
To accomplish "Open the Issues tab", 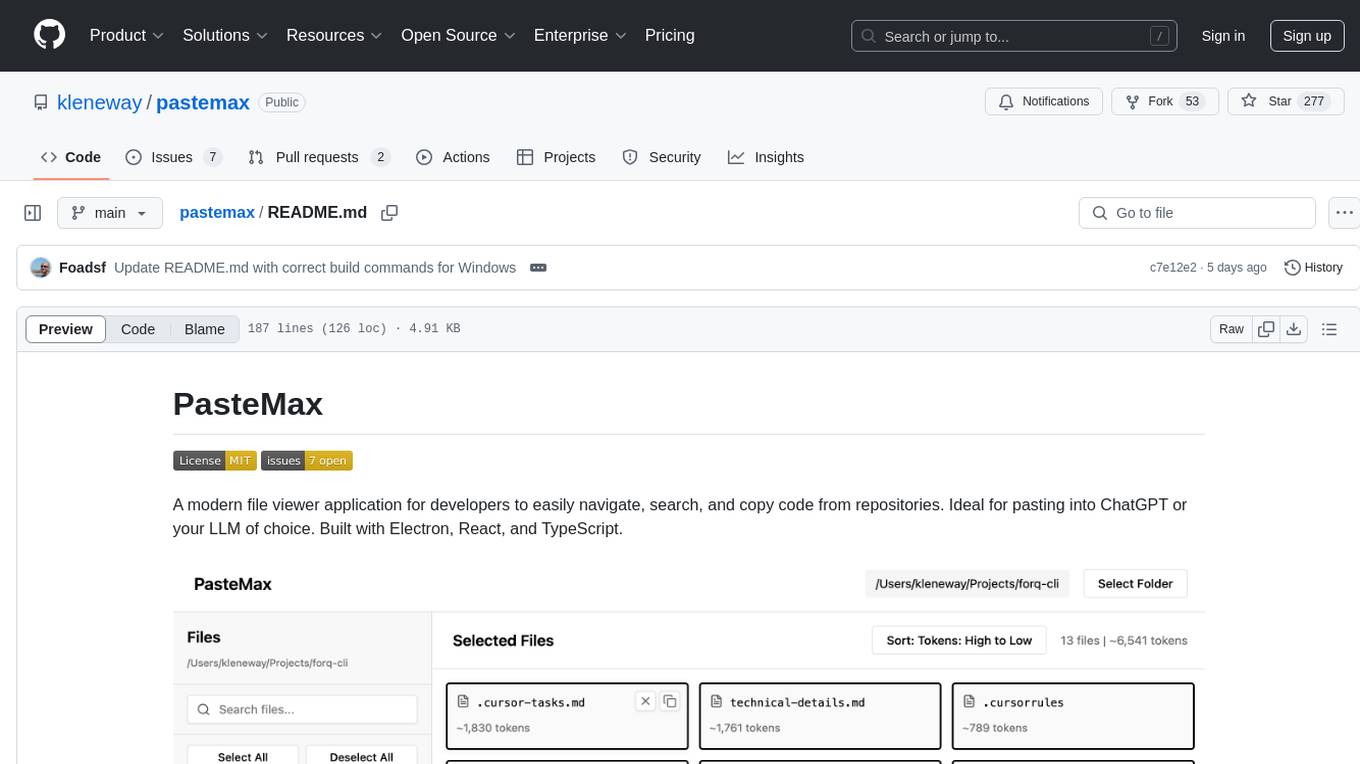I will 173,157.
